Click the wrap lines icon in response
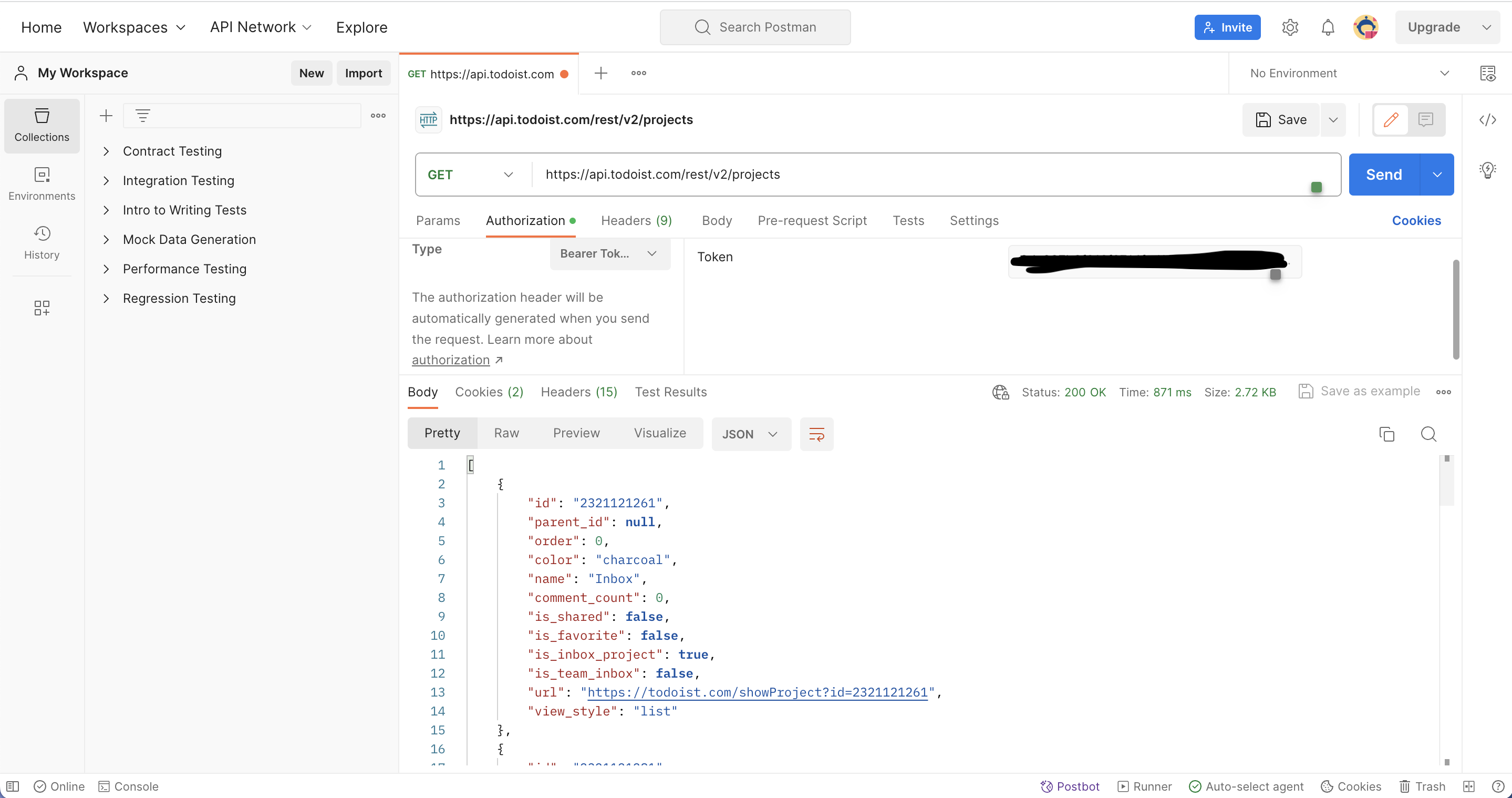The width and height of the screenshot is (1512, 798). (x=816, y=434)
